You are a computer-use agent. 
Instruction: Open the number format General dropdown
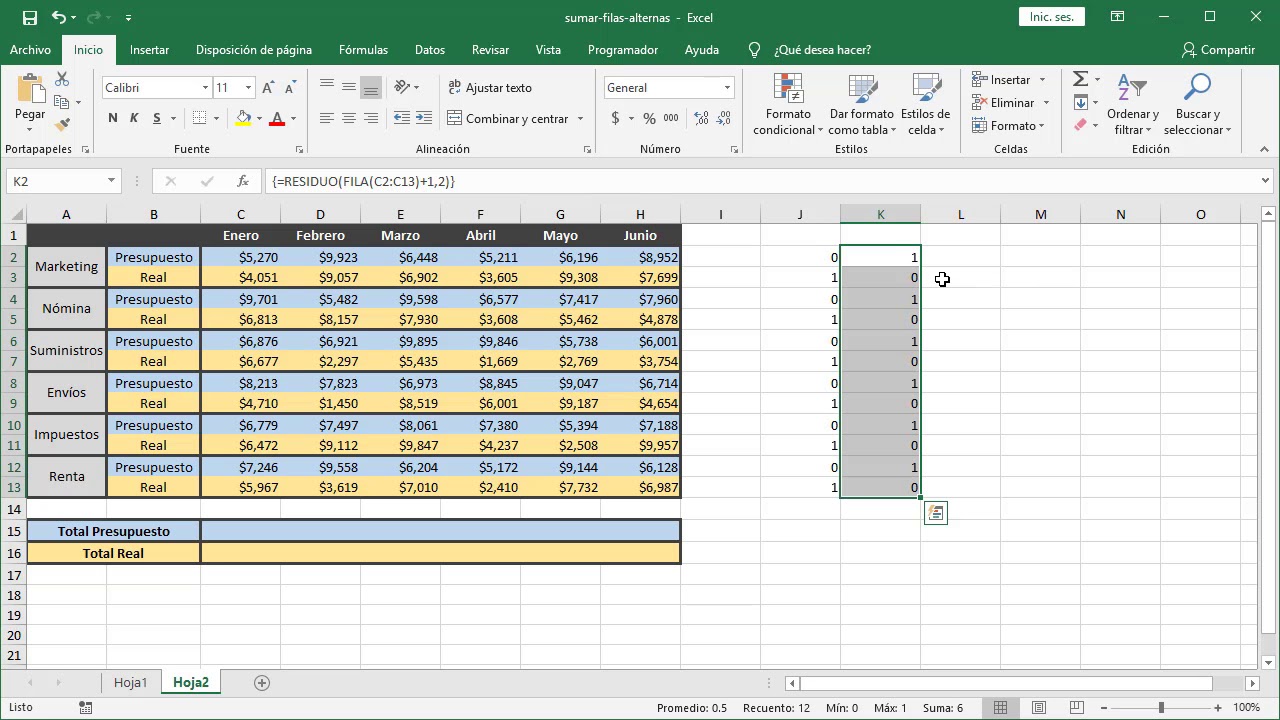click(x=727, y=88)
